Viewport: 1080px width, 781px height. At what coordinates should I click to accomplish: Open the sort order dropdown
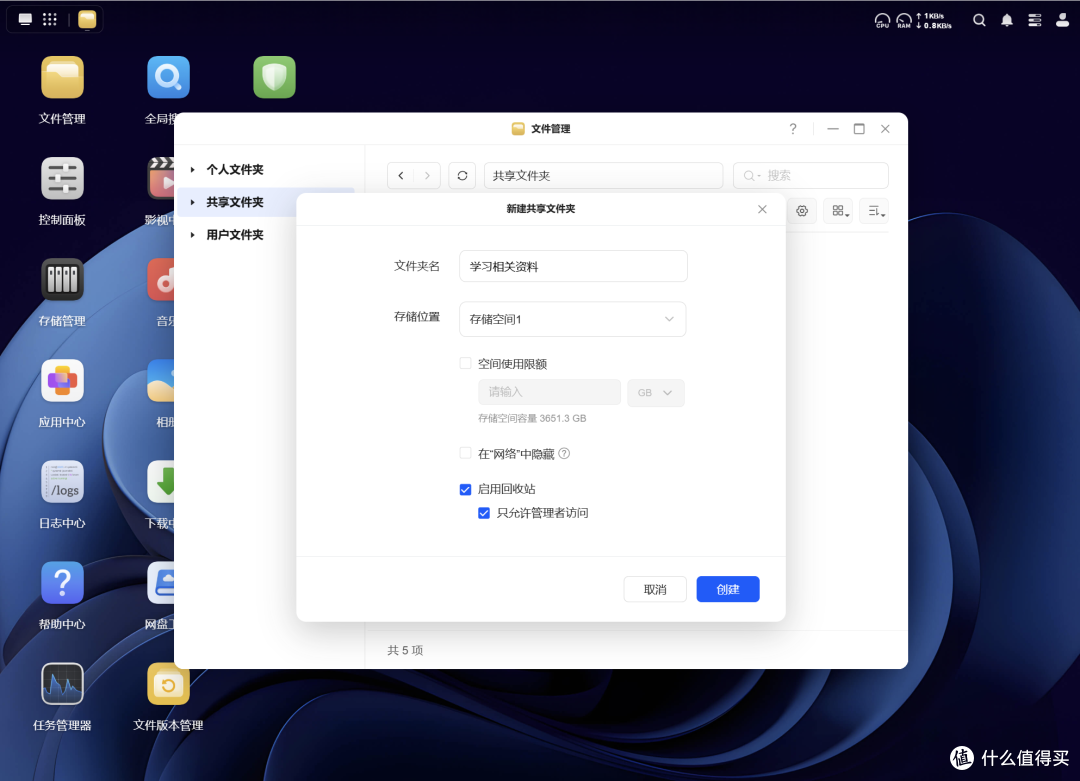coord(874,211)
